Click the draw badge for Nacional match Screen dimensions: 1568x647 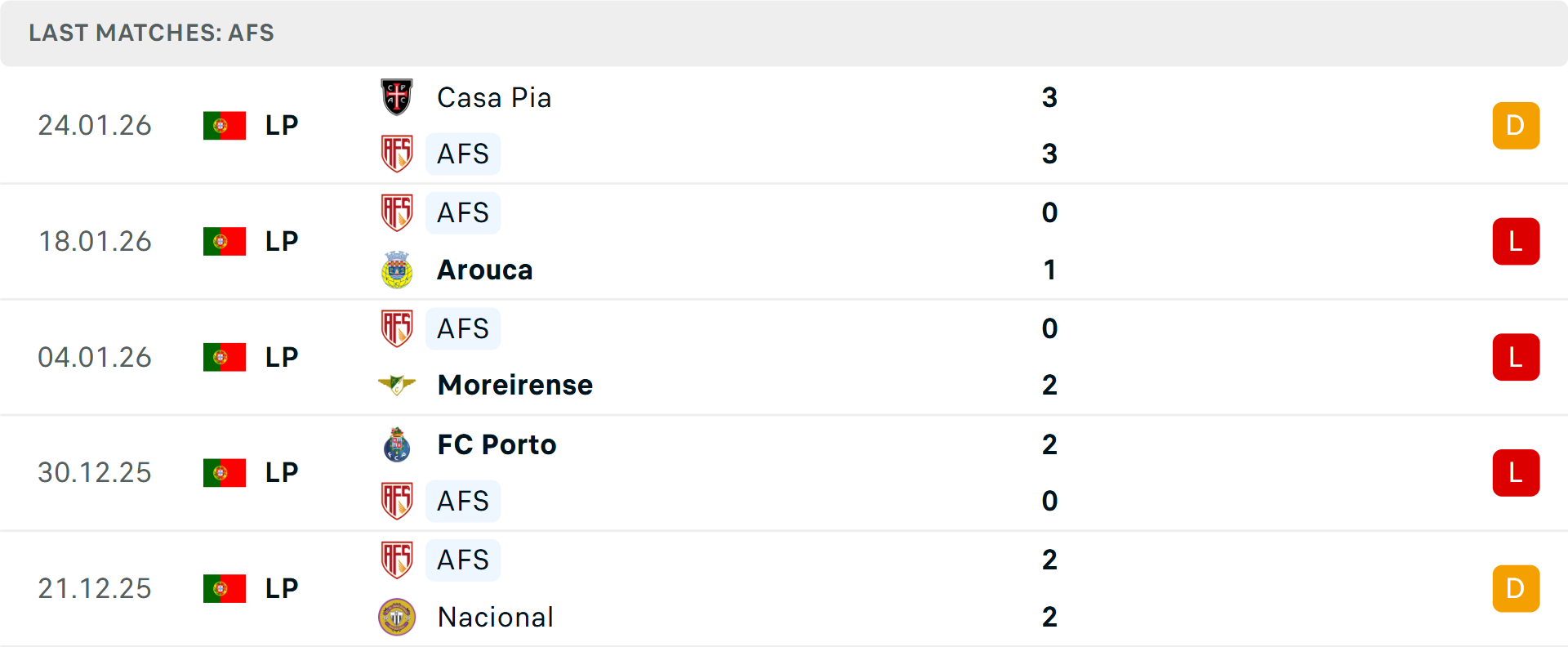[1516, 588]
